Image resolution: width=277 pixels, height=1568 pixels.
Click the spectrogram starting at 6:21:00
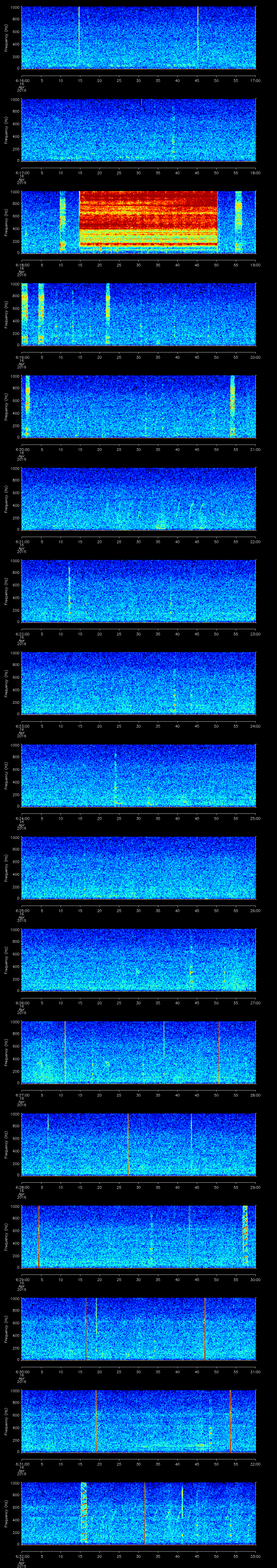[139, 499]
